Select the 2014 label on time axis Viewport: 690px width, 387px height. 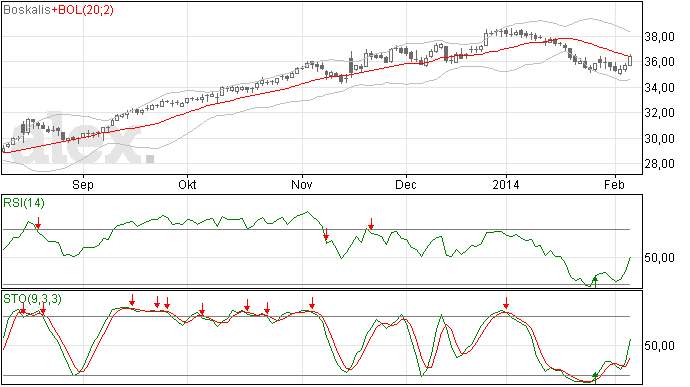click(506, 184)
